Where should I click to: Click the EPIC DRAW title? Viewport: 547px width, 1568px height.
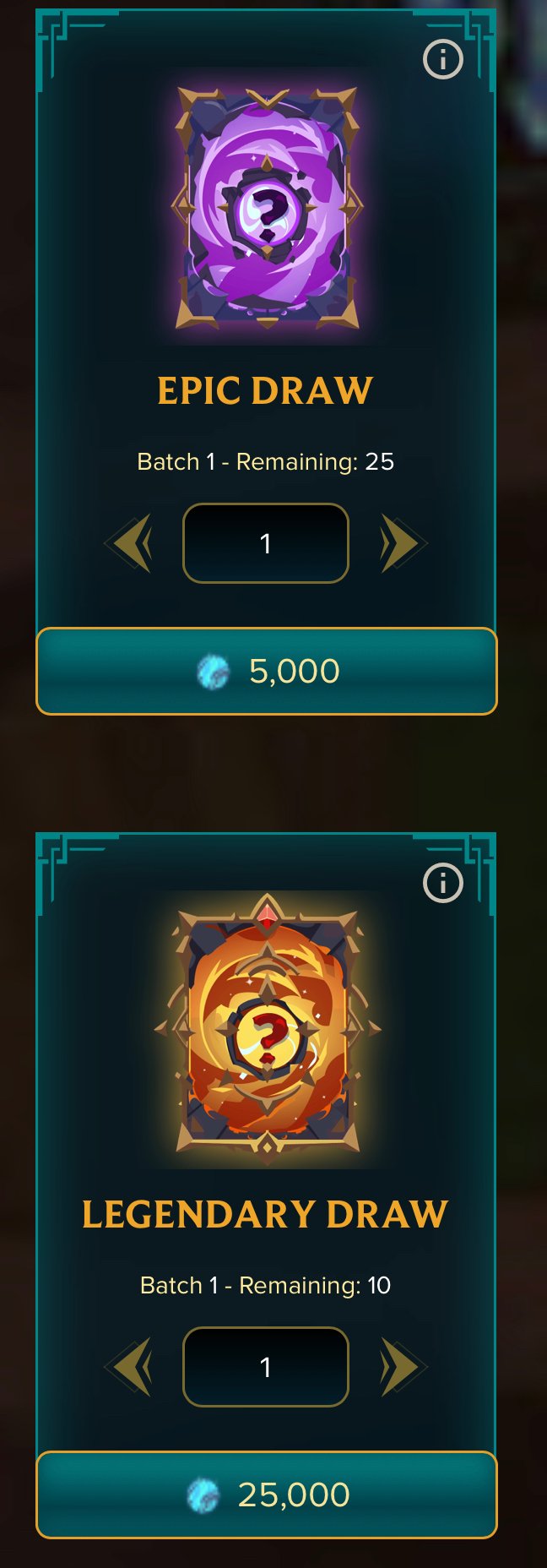(x=265, y=390)
